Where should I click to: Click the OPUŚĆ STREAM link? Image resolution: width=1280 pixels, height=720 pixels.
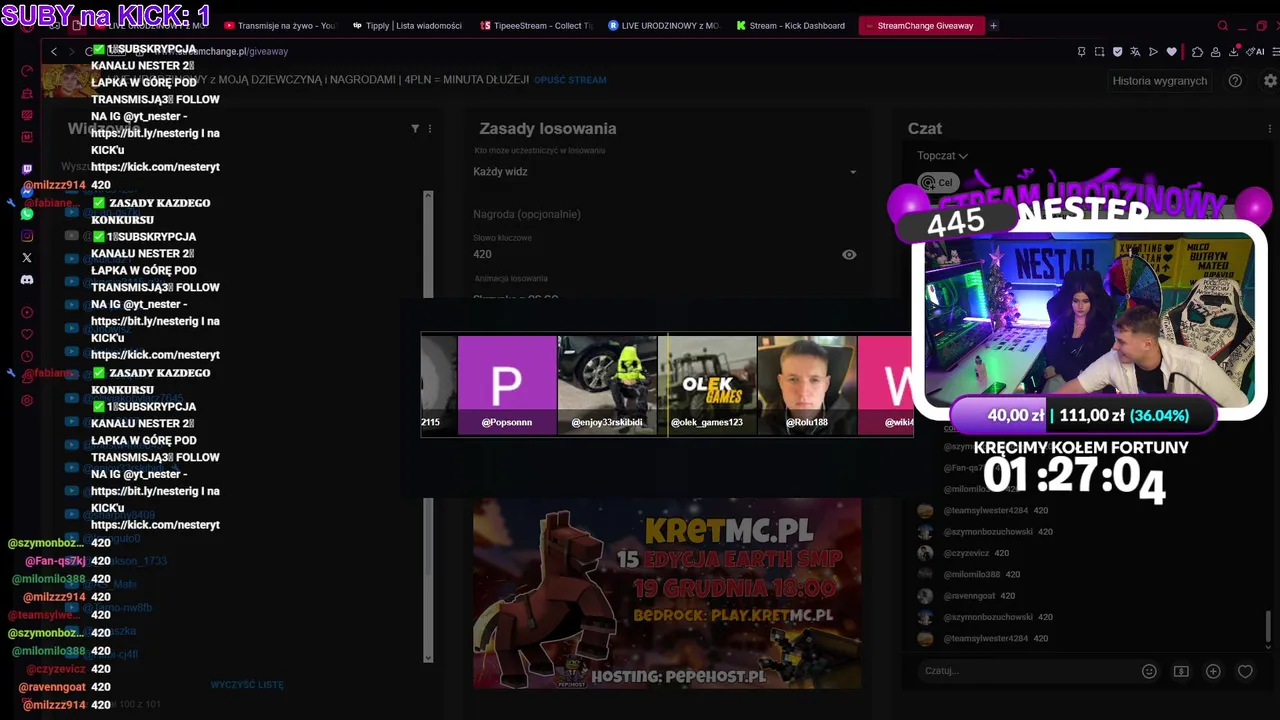point(570,80)
